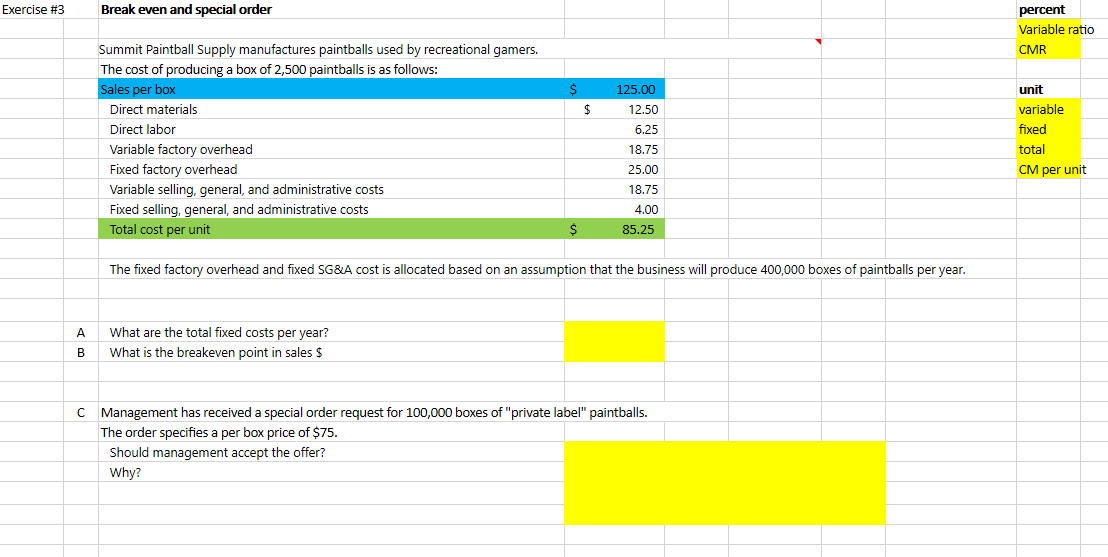Select the special order request sentence
The image size is (1108, 557).
[374, 413]
